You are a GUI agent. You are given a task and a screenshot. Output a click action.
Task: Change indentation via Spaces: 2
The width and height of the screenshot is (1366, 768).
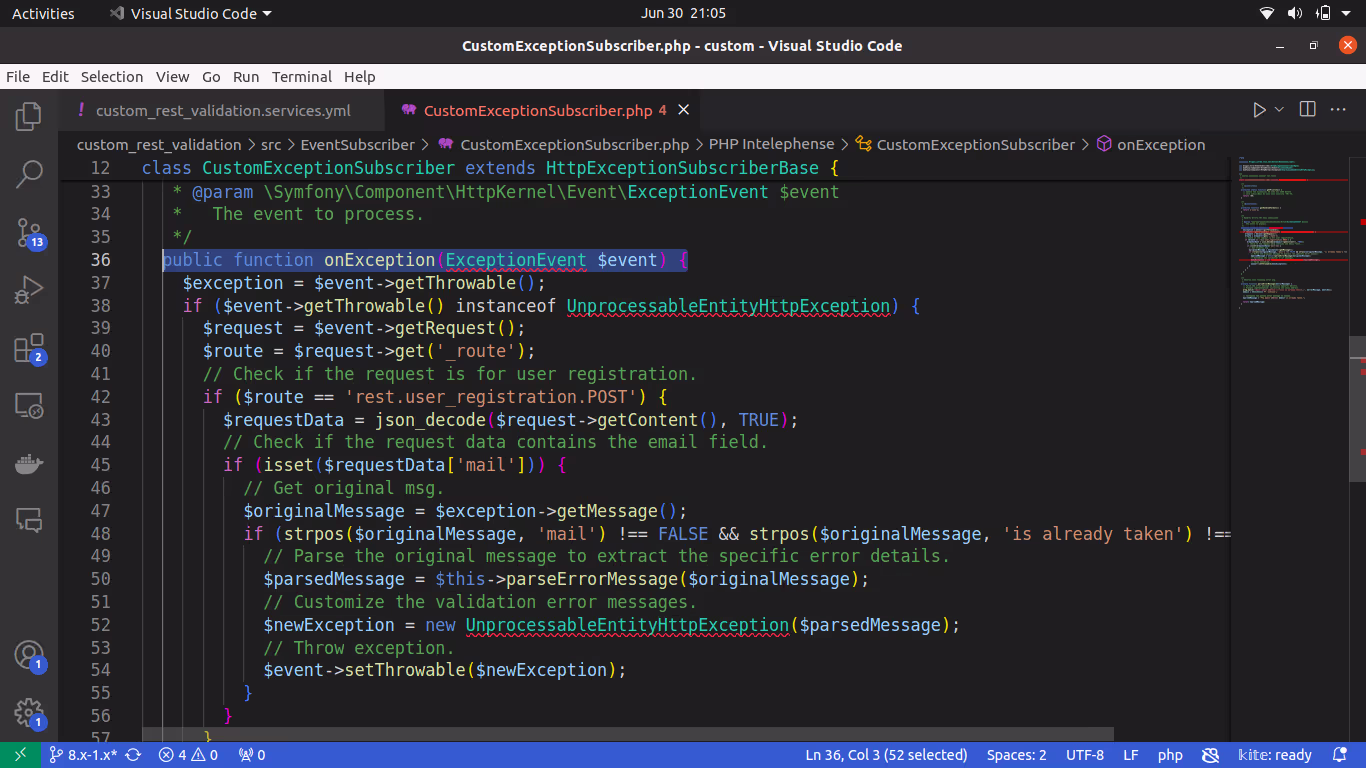tap(1016, 755)
